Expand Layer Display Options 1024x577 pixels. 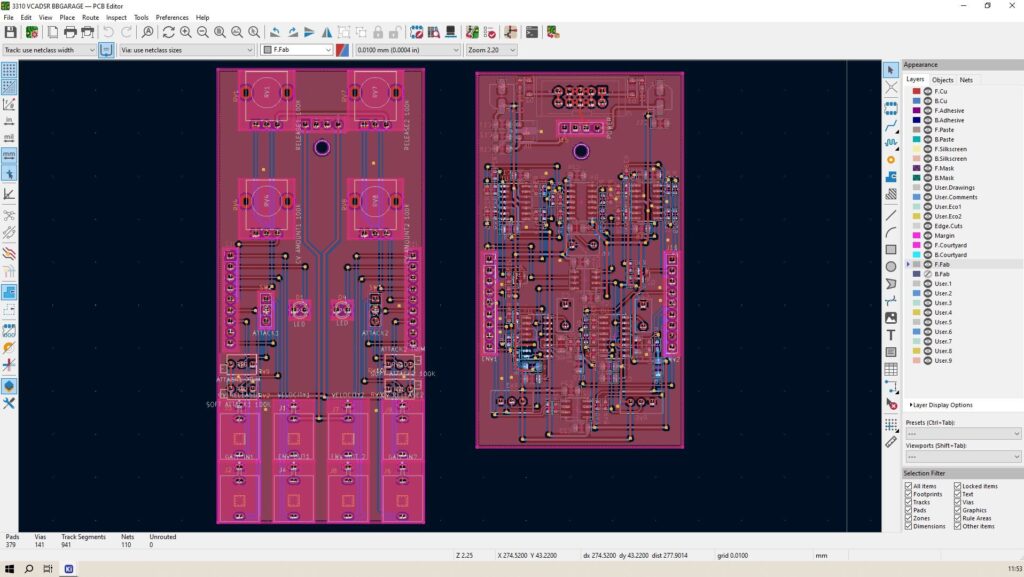(x=911, y=405)
